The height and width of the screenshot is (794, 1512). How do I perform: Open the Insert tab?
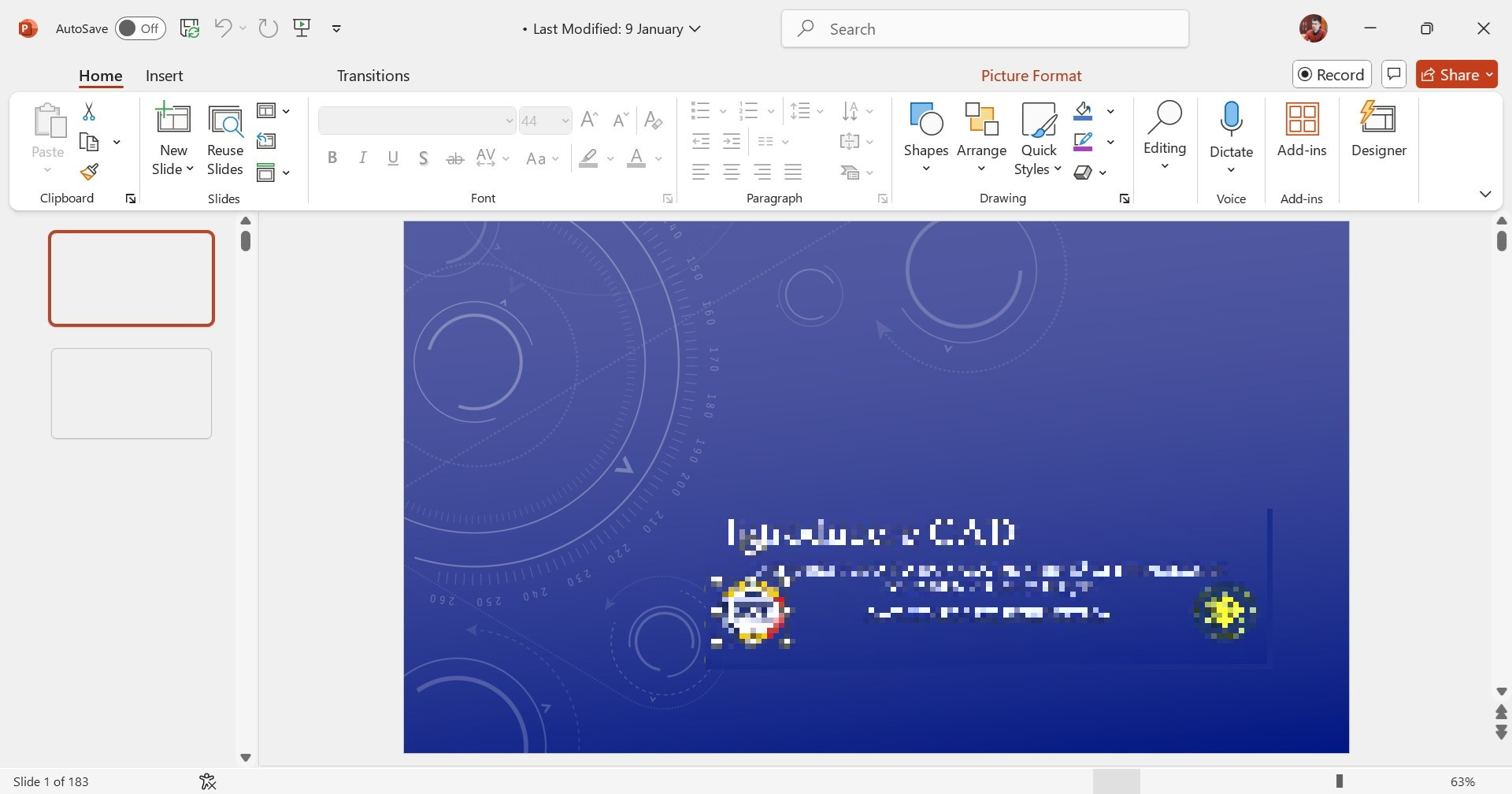[165, 76]
